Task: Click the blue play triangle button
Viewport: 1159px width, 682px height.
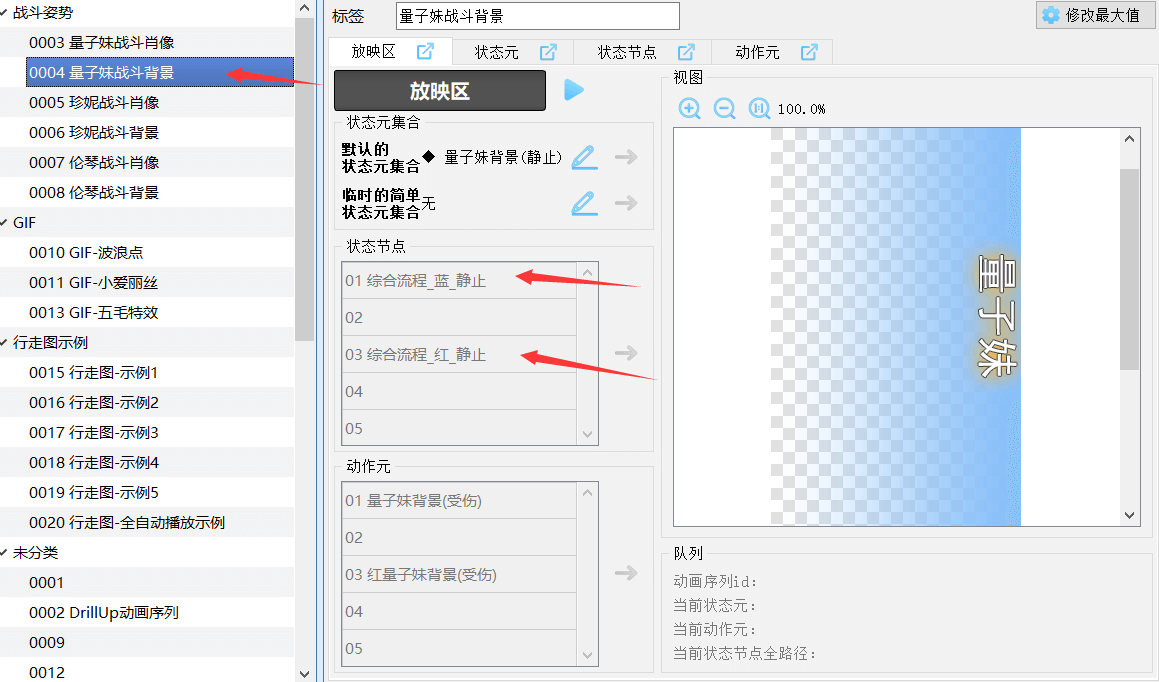Action: coord(574,90)
